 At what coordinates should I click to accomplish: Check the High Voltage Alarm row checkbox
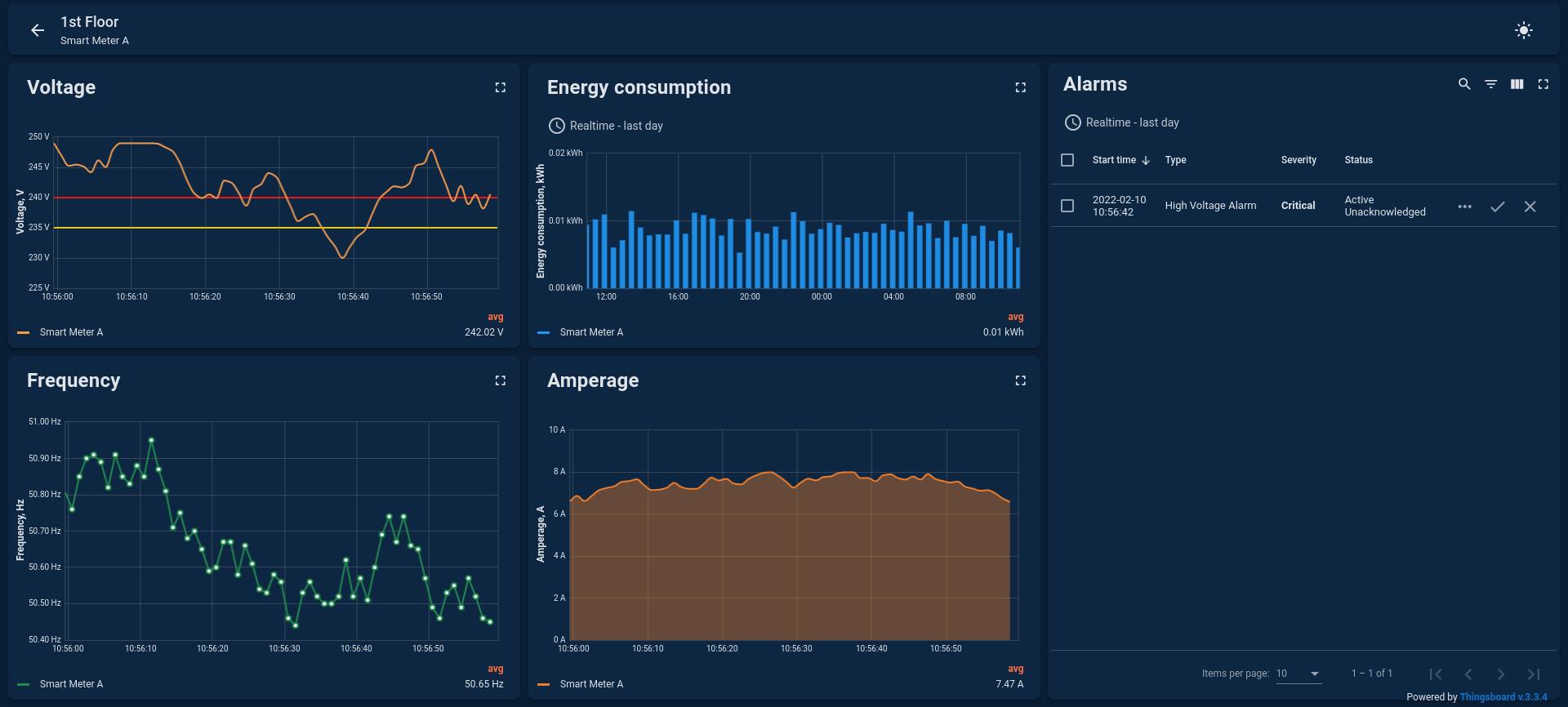tap(1067, 206)
